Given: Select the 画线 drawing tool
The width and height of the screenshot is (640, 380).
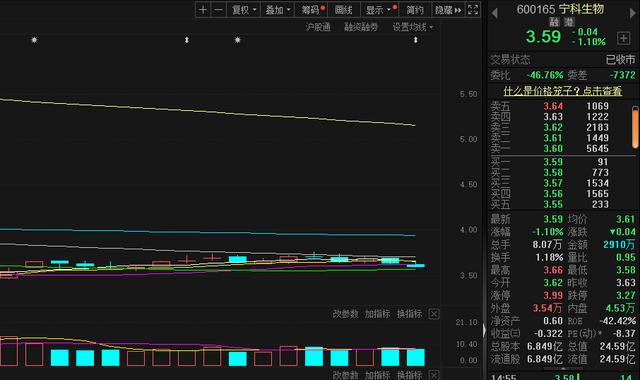Looking at the screenshot, I should pos(343,10).
